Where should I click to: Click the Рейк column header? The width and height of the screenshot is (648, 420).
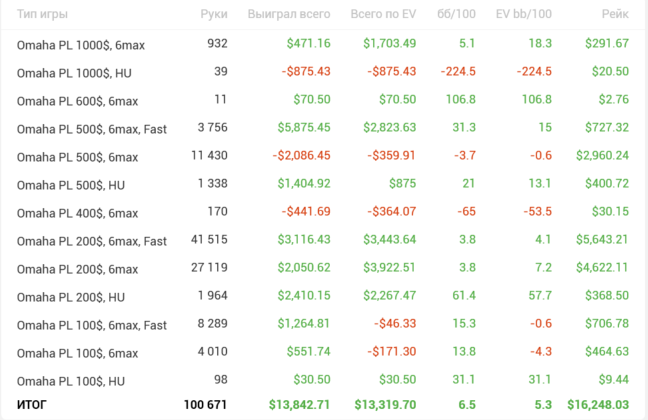(615, 14)
